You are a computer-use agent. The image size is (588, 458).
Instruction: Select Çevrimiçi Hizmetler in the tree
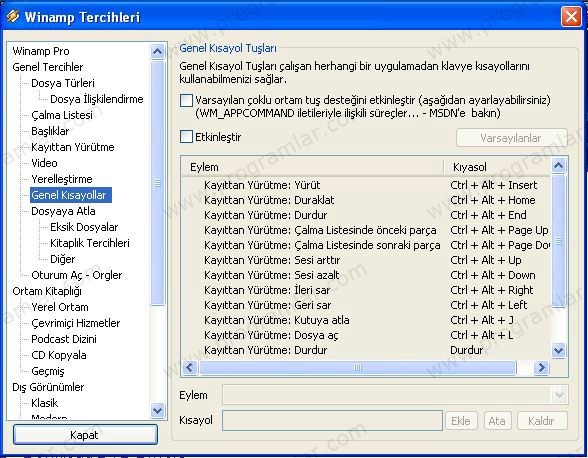click(75, 323)
